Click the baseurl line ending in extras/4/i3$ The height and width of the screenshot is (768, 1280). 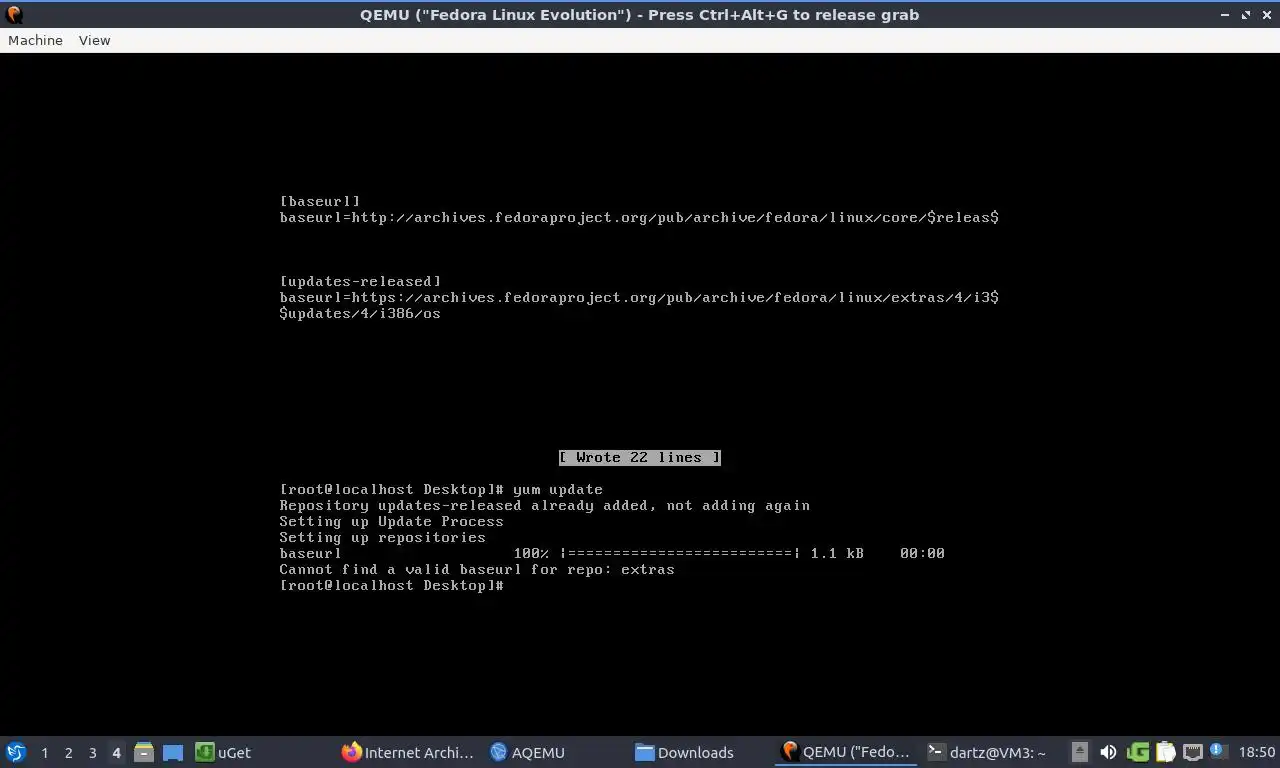click(639, 297)
